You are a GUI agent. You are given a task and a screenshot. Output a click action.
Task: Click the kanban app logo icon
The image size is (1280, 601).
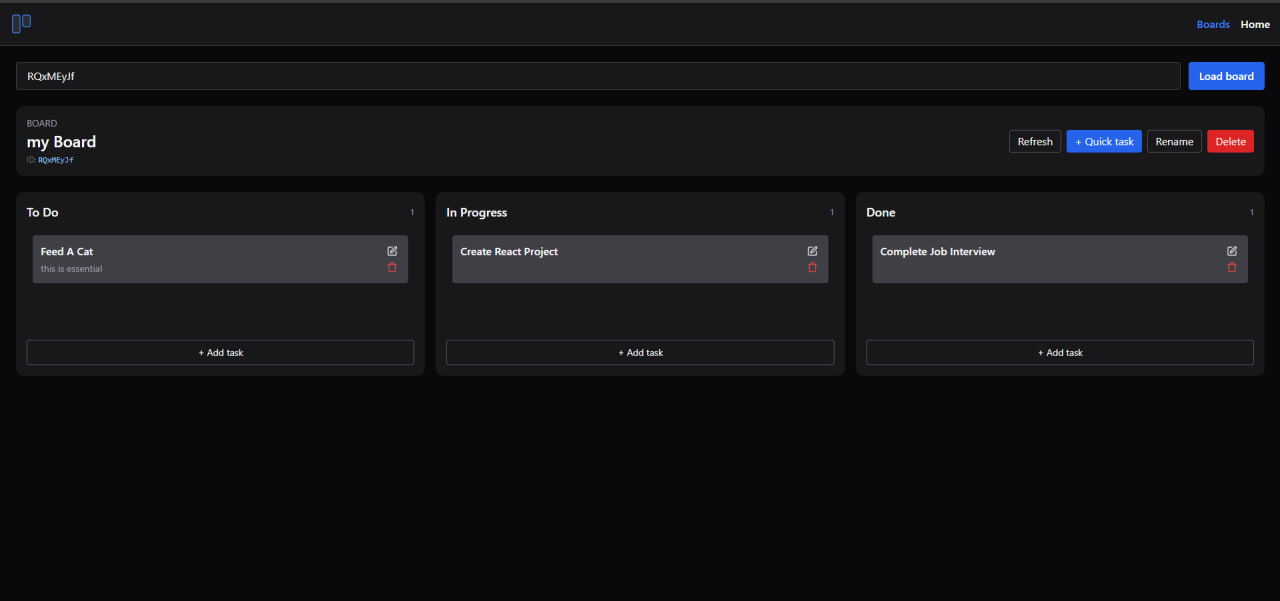point(21,22)
